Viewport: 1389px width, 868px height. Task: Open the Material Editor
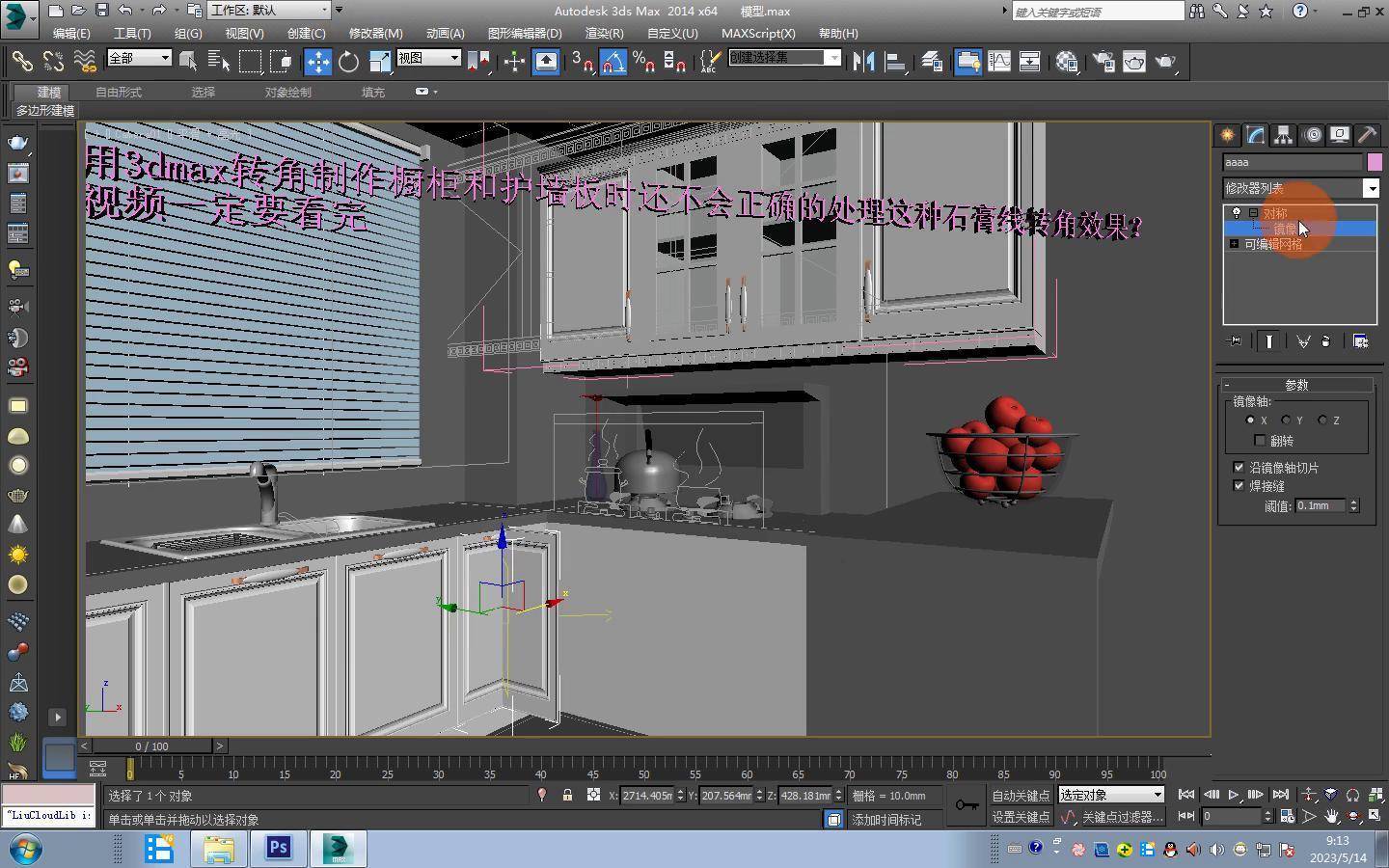pos(1067,62)
